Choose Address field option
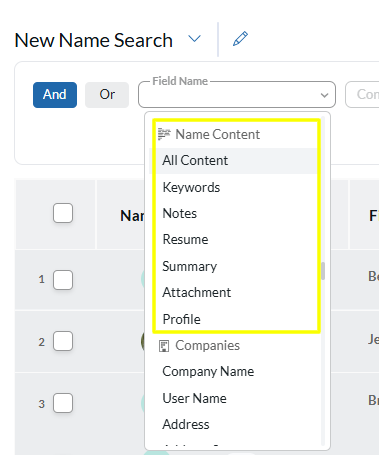379x455 pixels. tap(233, 425)
